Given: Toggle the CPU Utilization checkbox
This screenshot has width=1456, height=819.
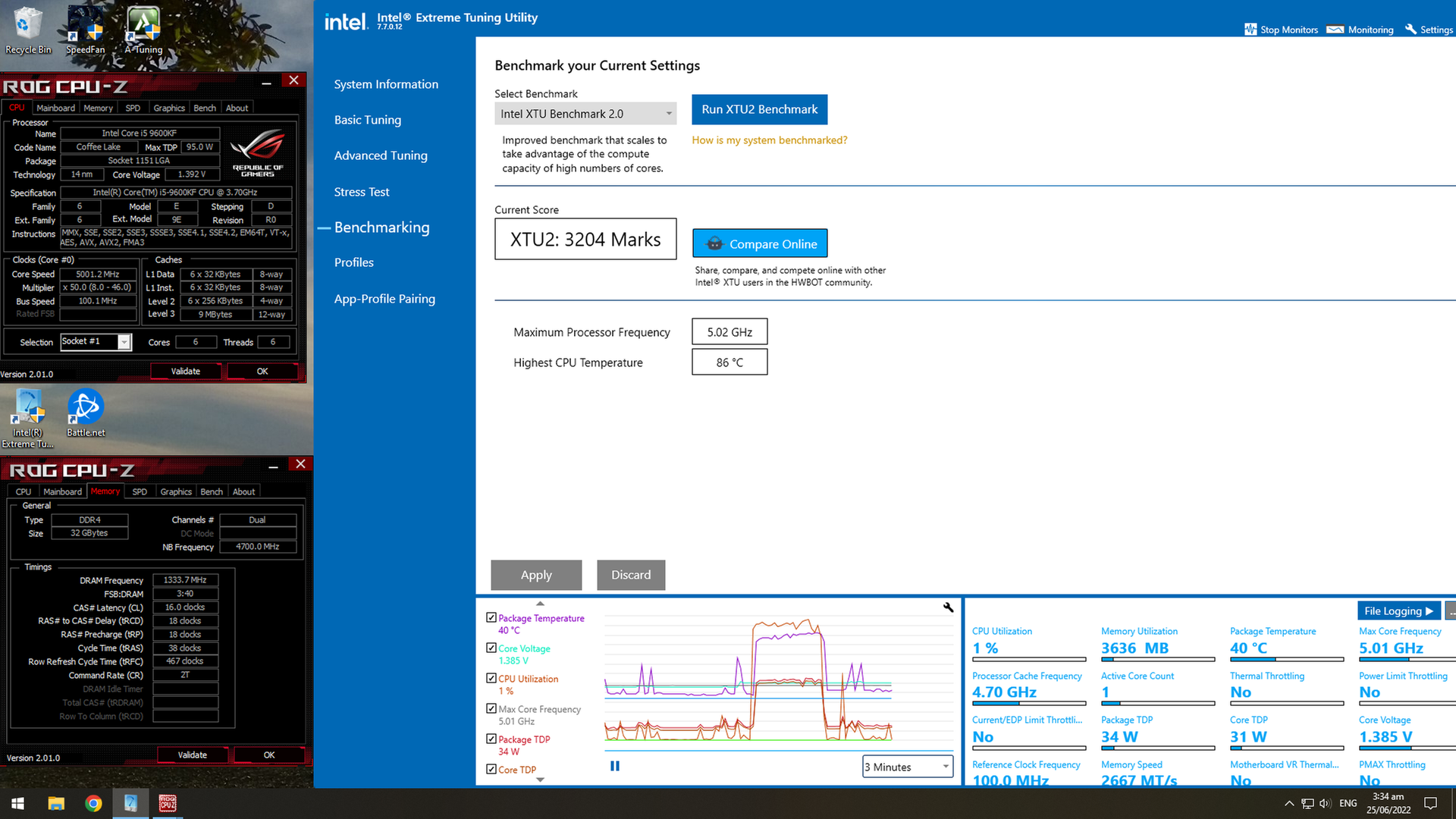Looking at the screenshot, I should 491,679.
